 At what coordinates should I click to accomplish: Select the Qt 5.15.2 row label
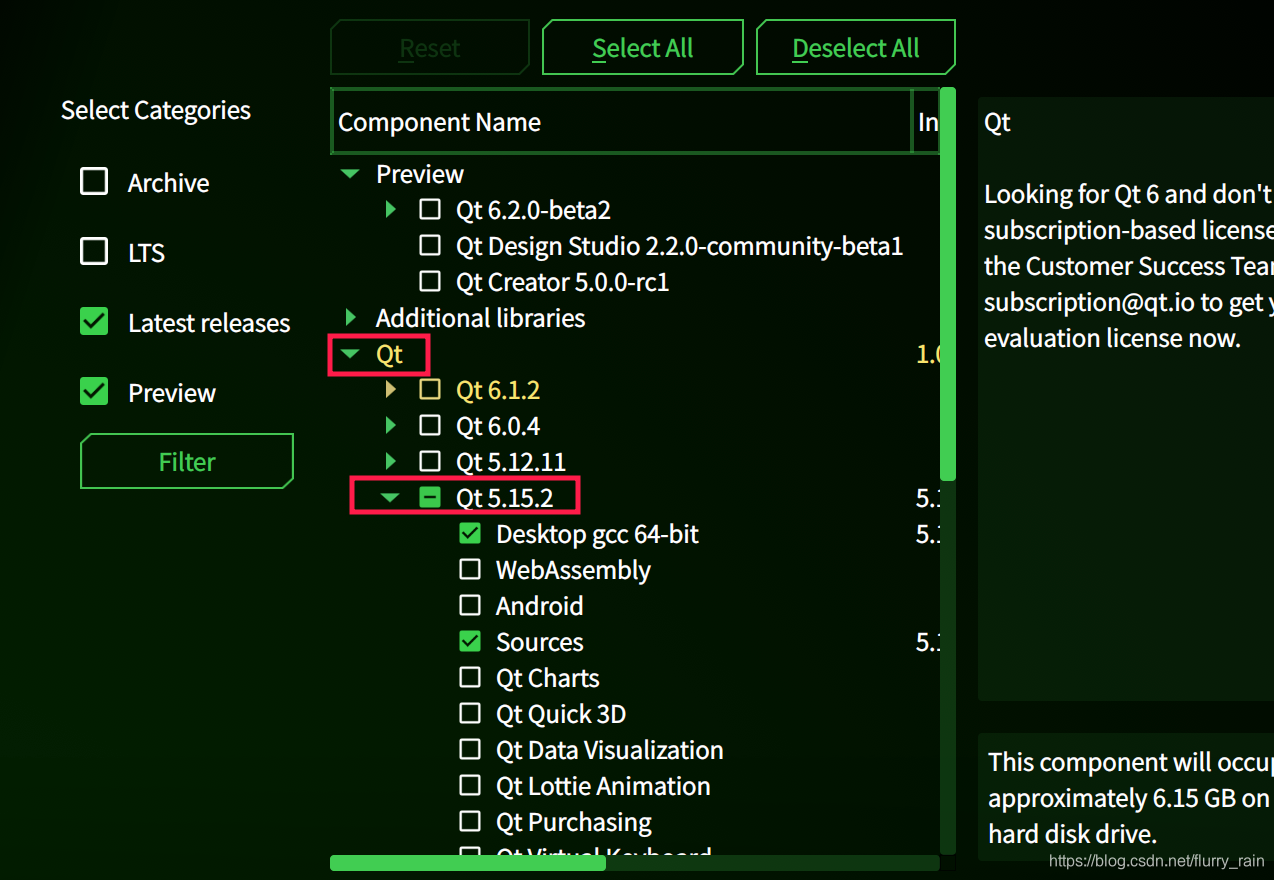click(505, 498)
